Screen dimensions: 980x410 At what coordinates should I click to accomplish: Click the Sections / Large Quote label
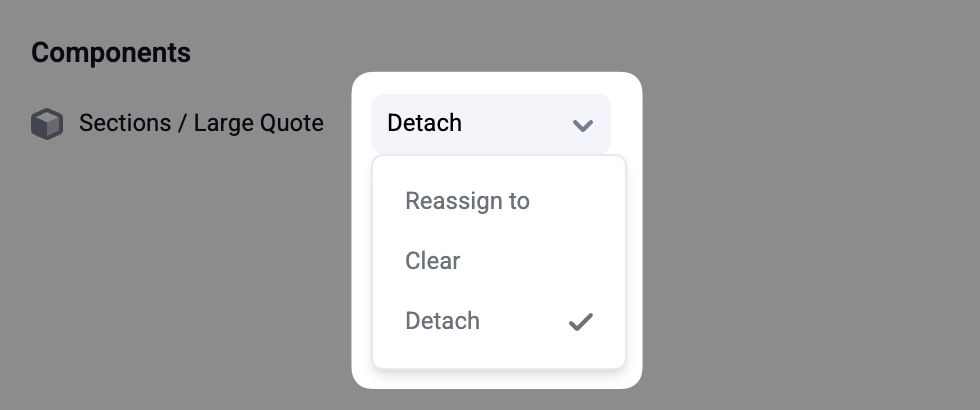point(201,124)
